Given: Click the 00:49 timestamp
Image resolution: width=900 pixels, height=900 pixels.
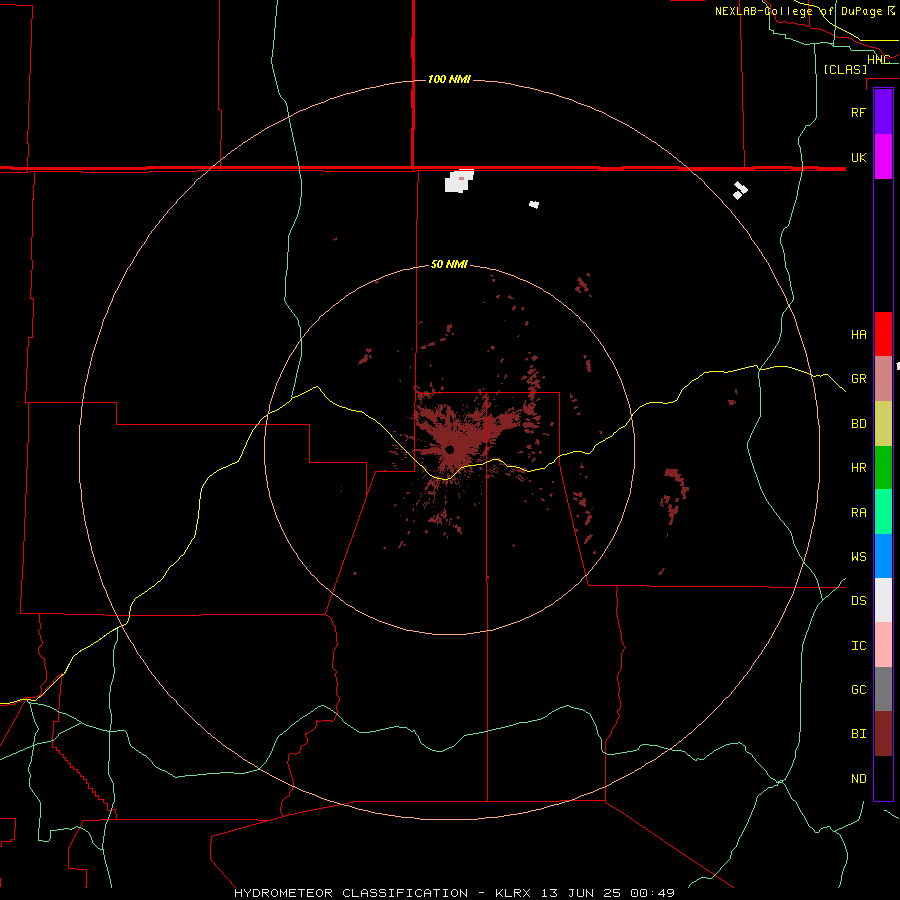Looking at the screenshot, I should [652, 893].
